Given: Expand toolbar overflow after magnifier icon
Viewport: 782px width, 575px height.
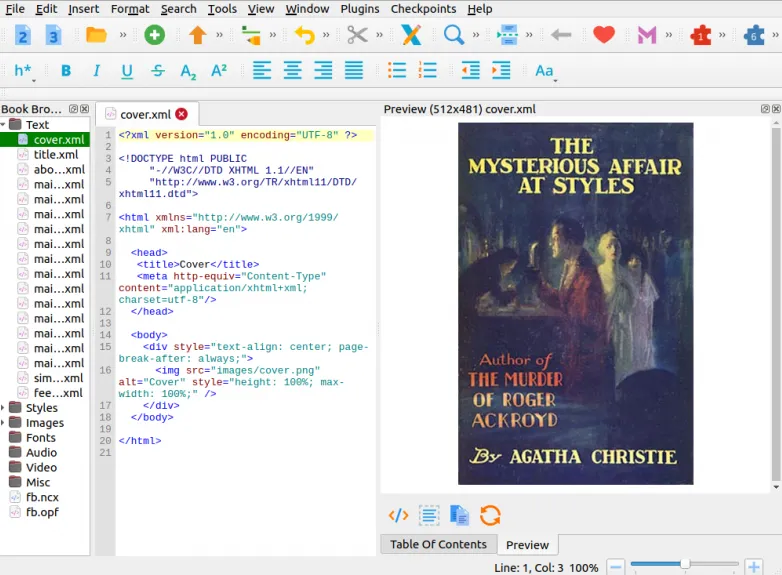Looking at the screenshot, I should (476, 35).
